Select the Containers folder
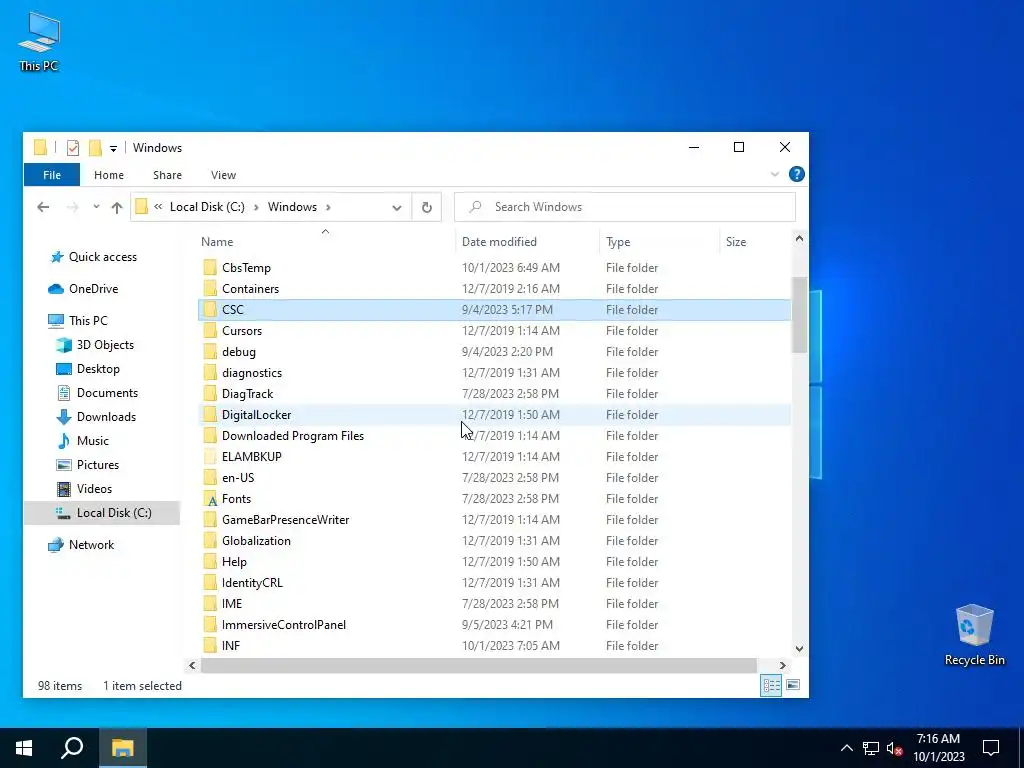This screenshot has height=768, width=1024. [x=494, y=289]
